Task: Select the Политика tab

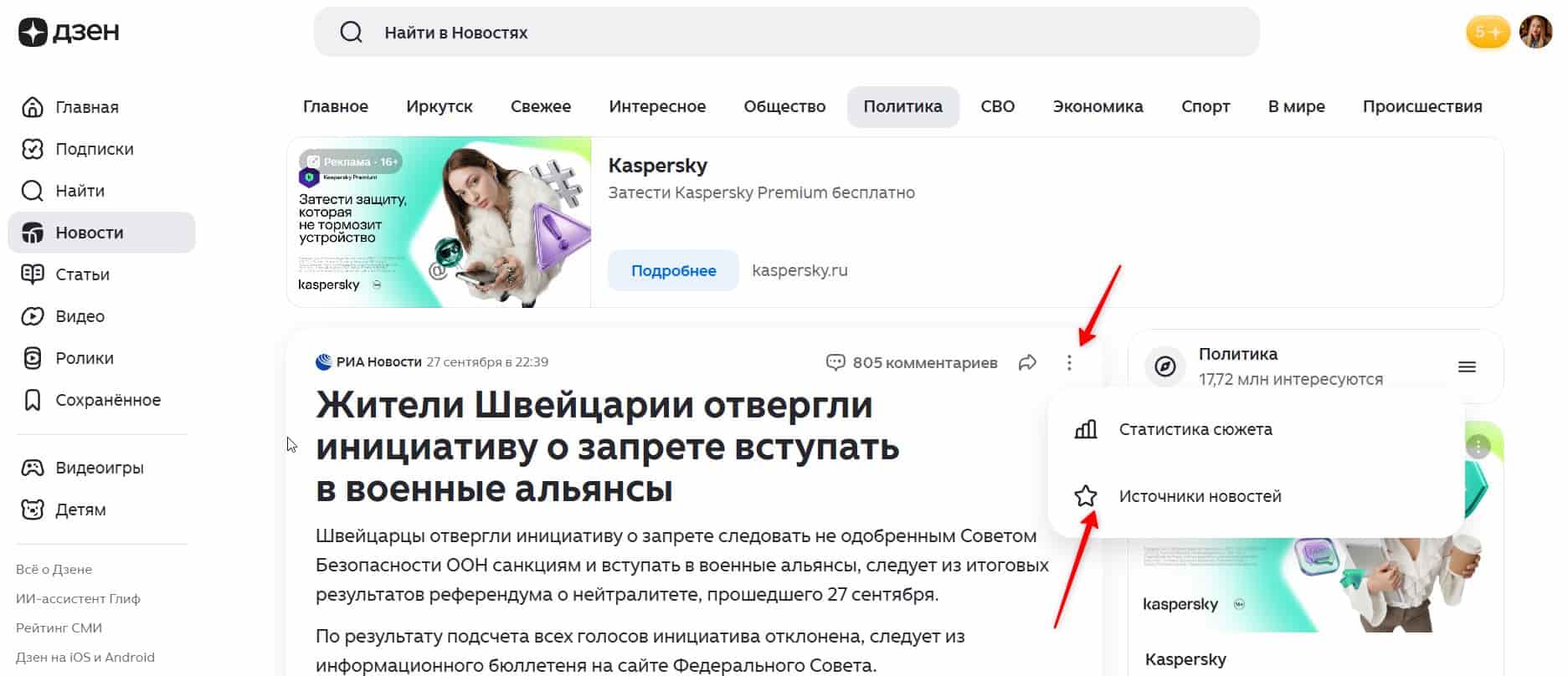Action: [902, 106]
